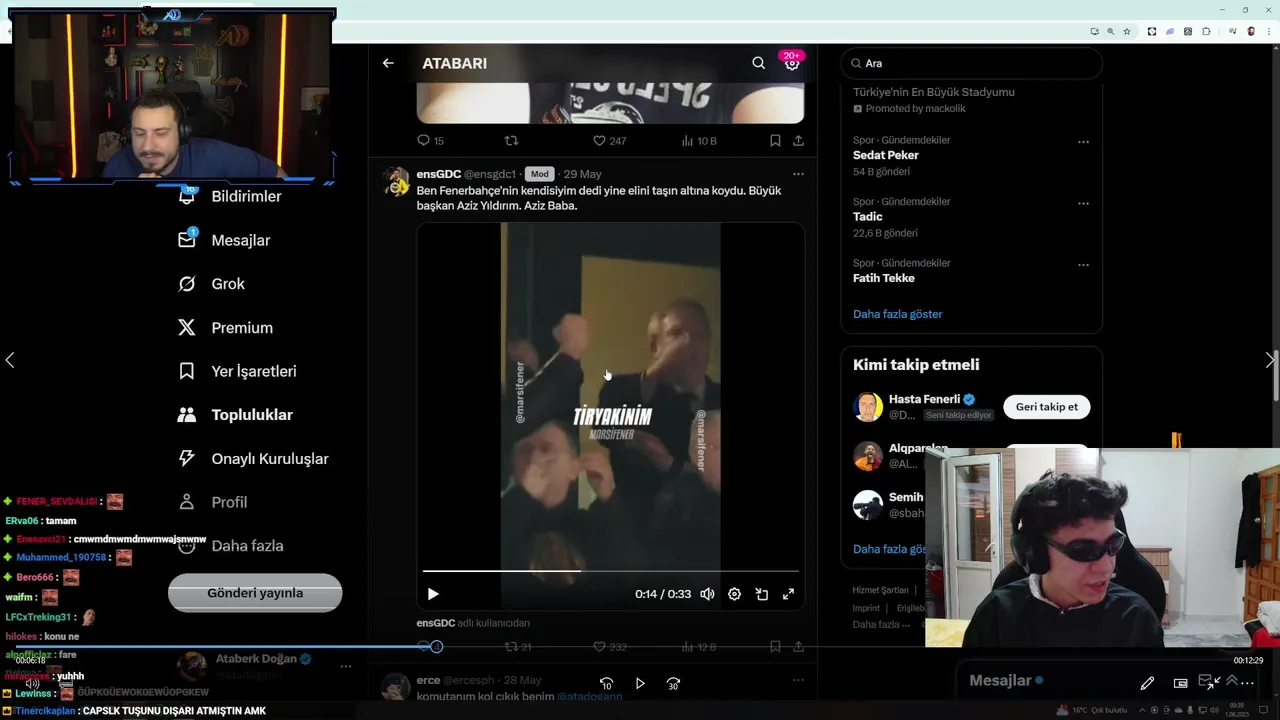Repost the tweet above ensGDC's post

click(x=511, y=141)
